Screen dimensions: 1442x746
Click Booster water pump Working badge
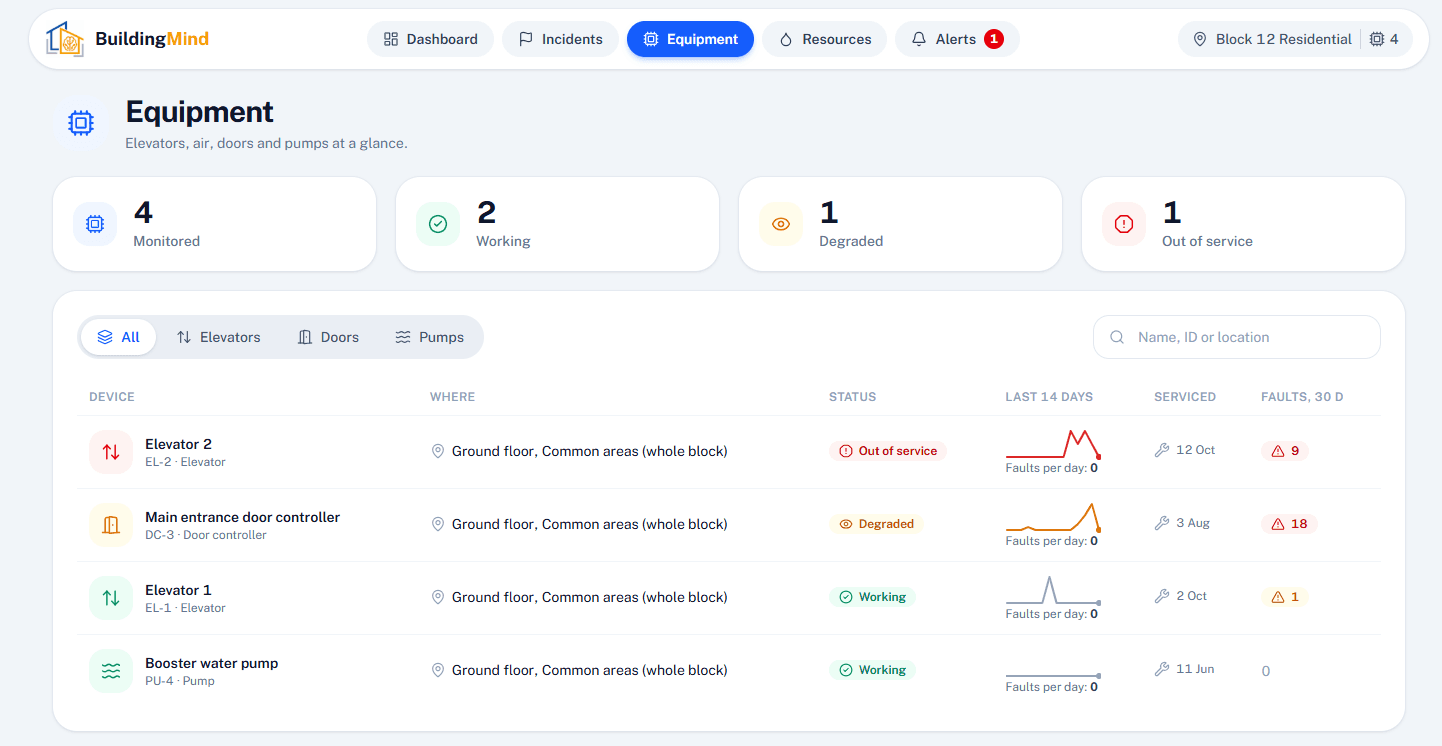pos(872,670)
